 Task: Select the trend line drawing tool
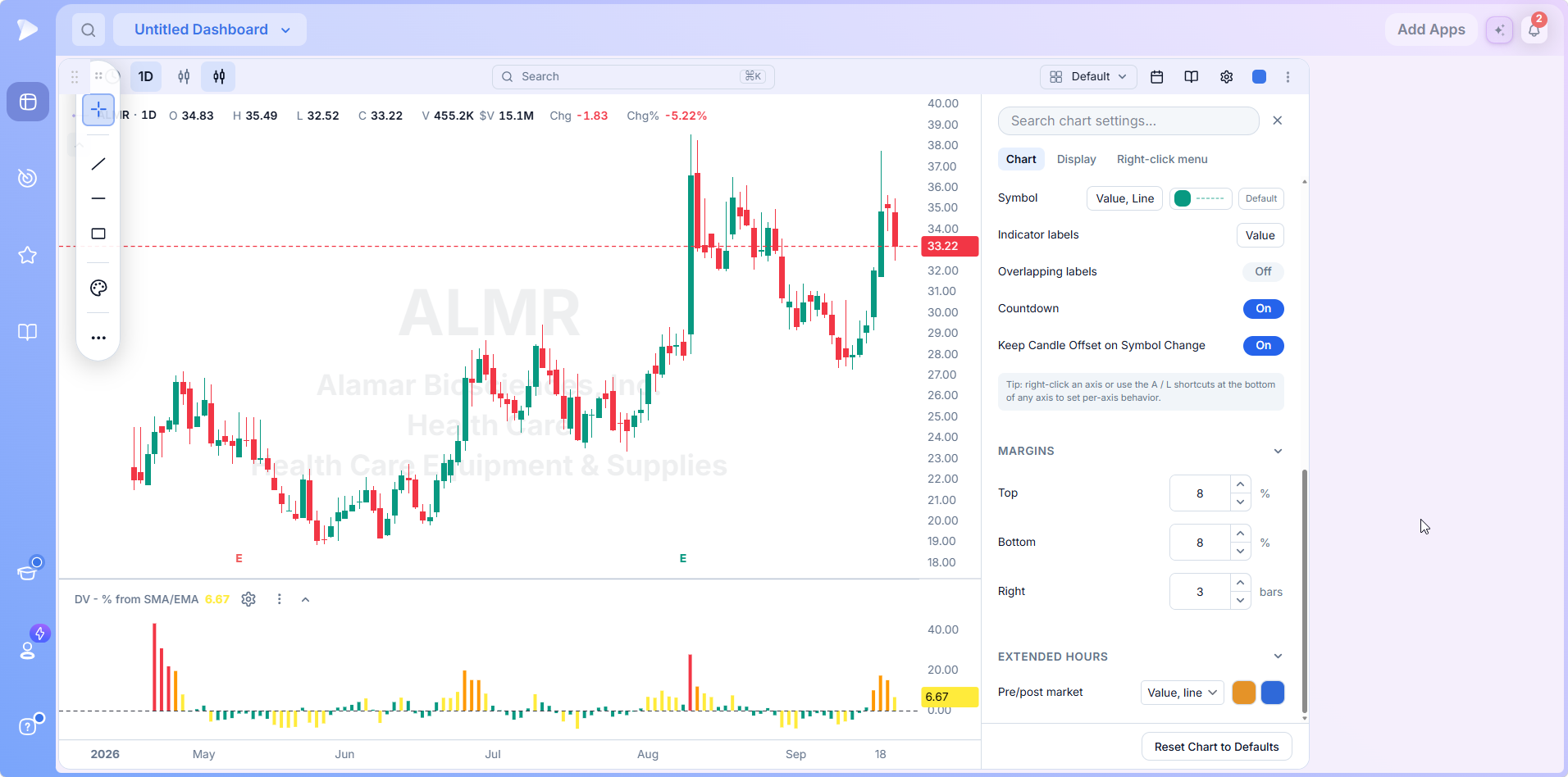point(98,164)
